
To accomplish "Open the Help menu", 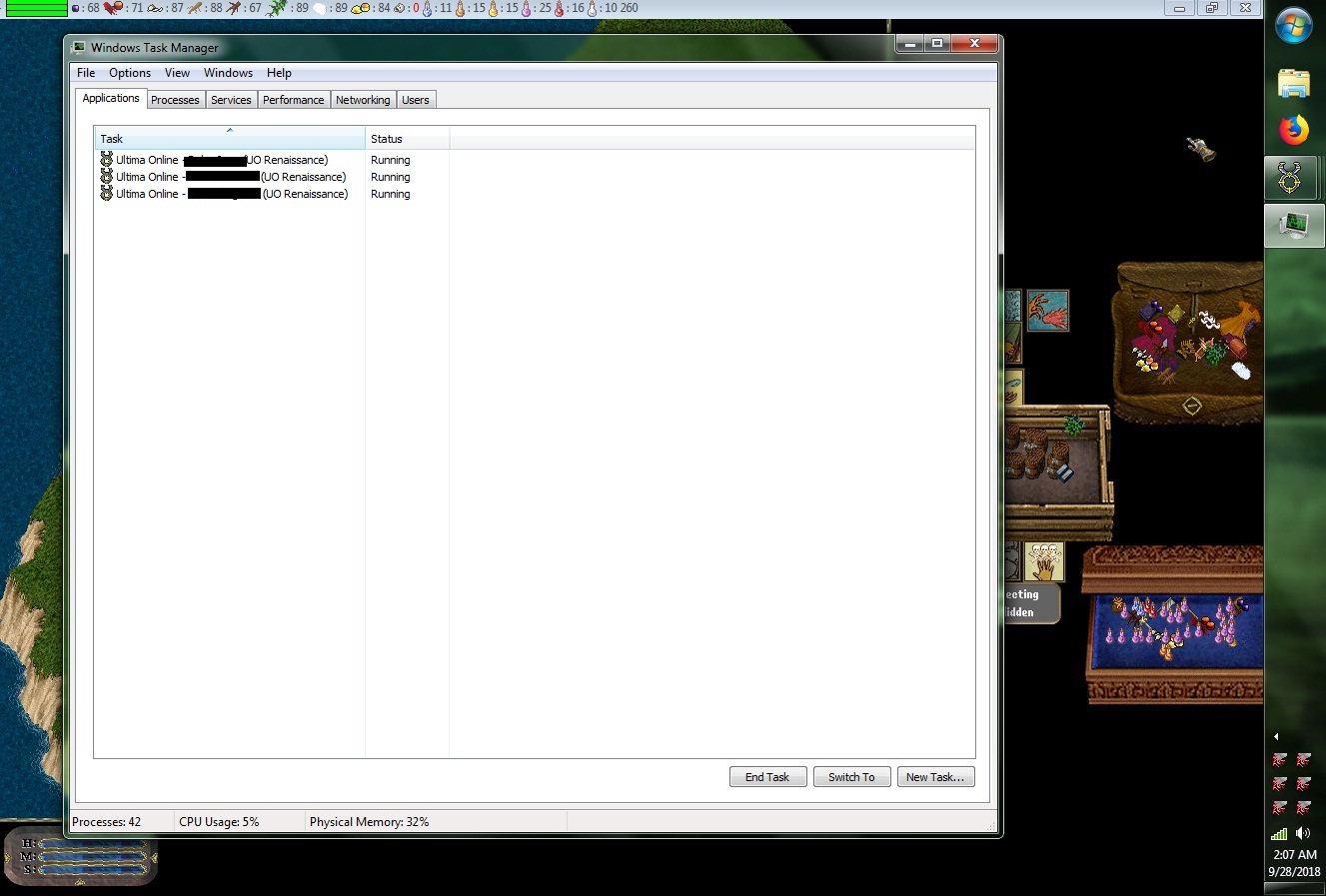I will click(279, 73).
